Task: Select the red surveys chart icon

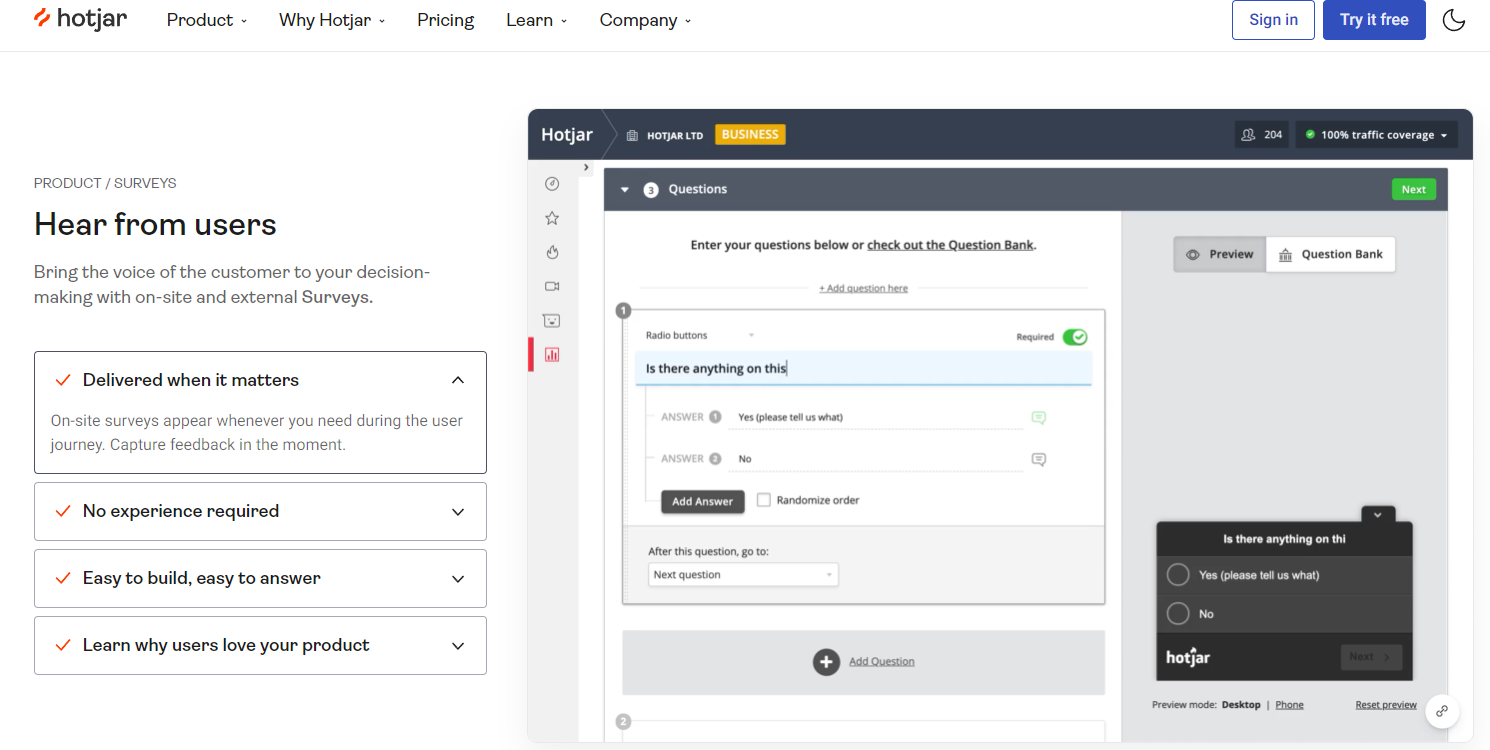Action: tap(552, 354)
